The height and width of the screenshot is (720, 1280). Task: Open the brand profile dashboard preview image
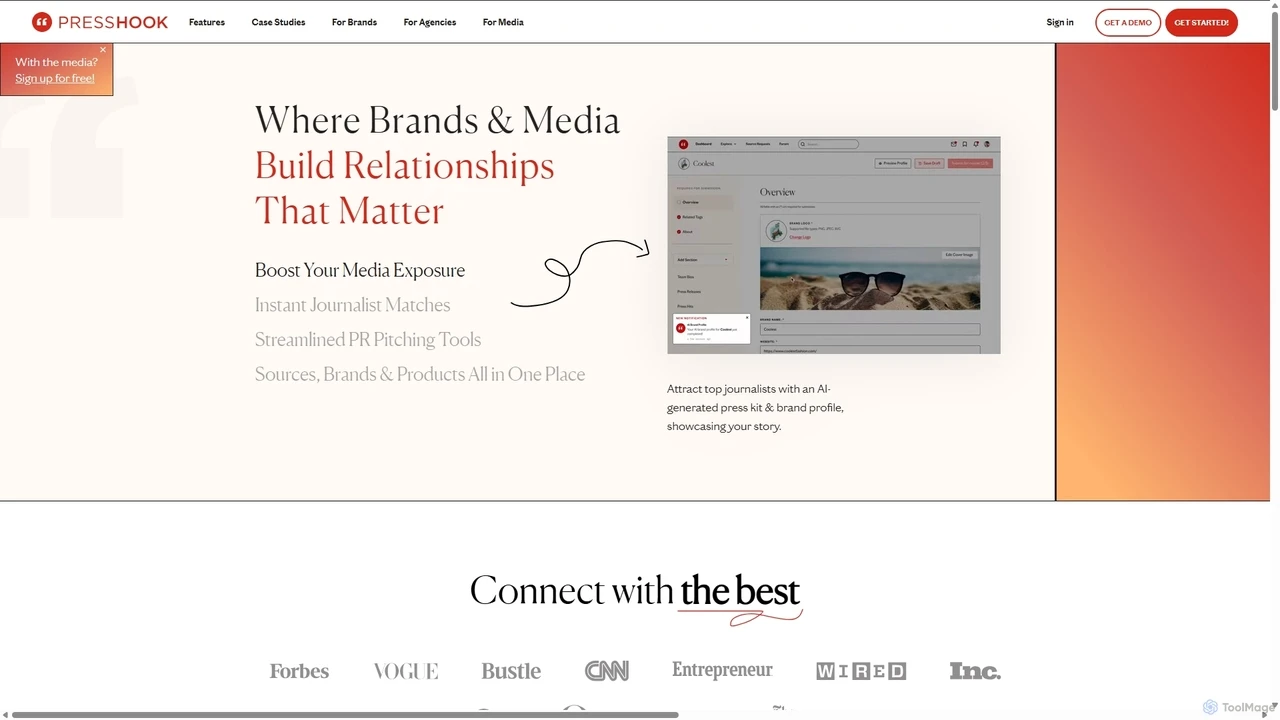pyautogui.click(x=834, y=245)
